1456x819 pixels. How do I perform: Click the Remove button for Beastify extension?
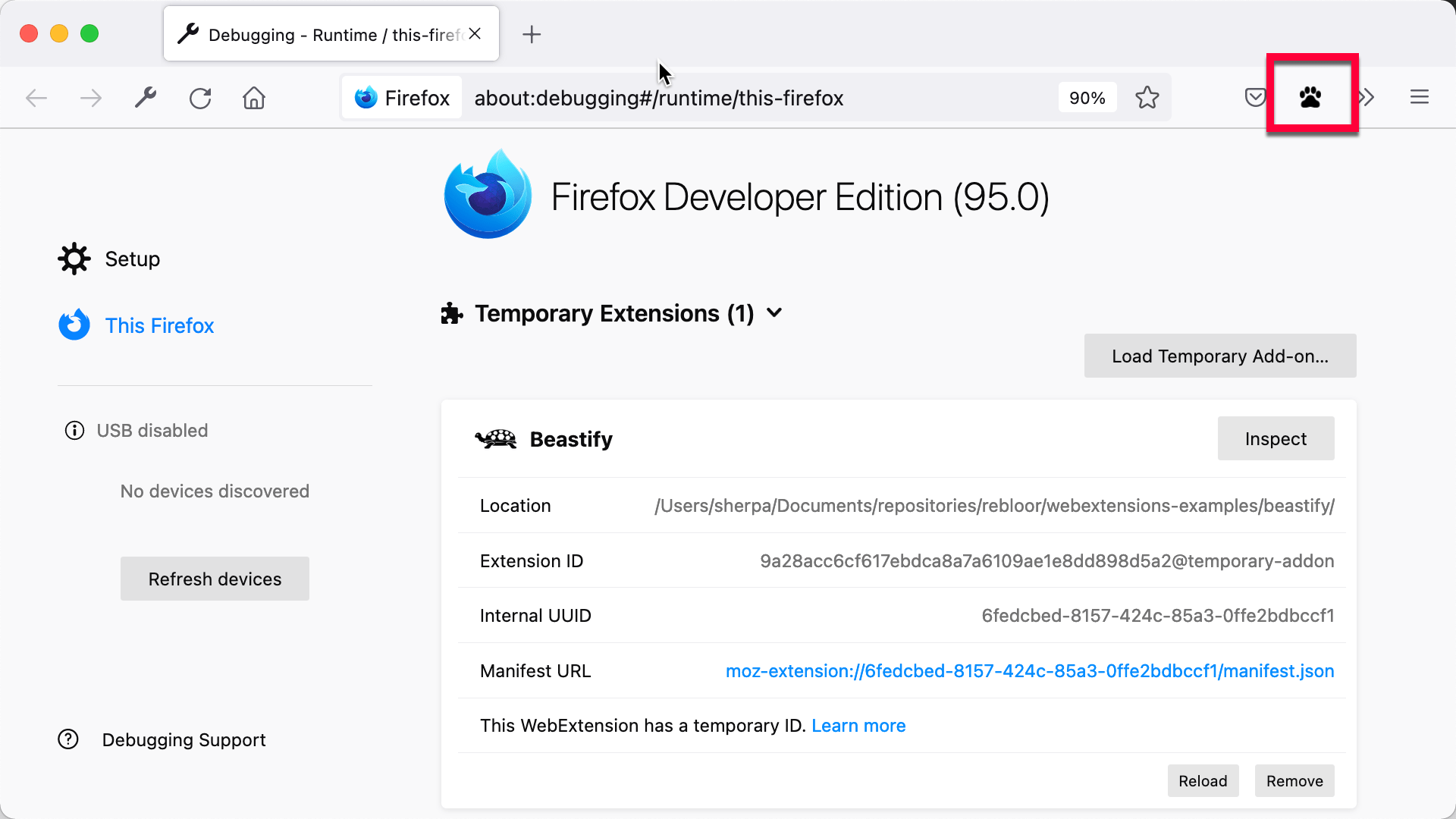point(1294,781)
